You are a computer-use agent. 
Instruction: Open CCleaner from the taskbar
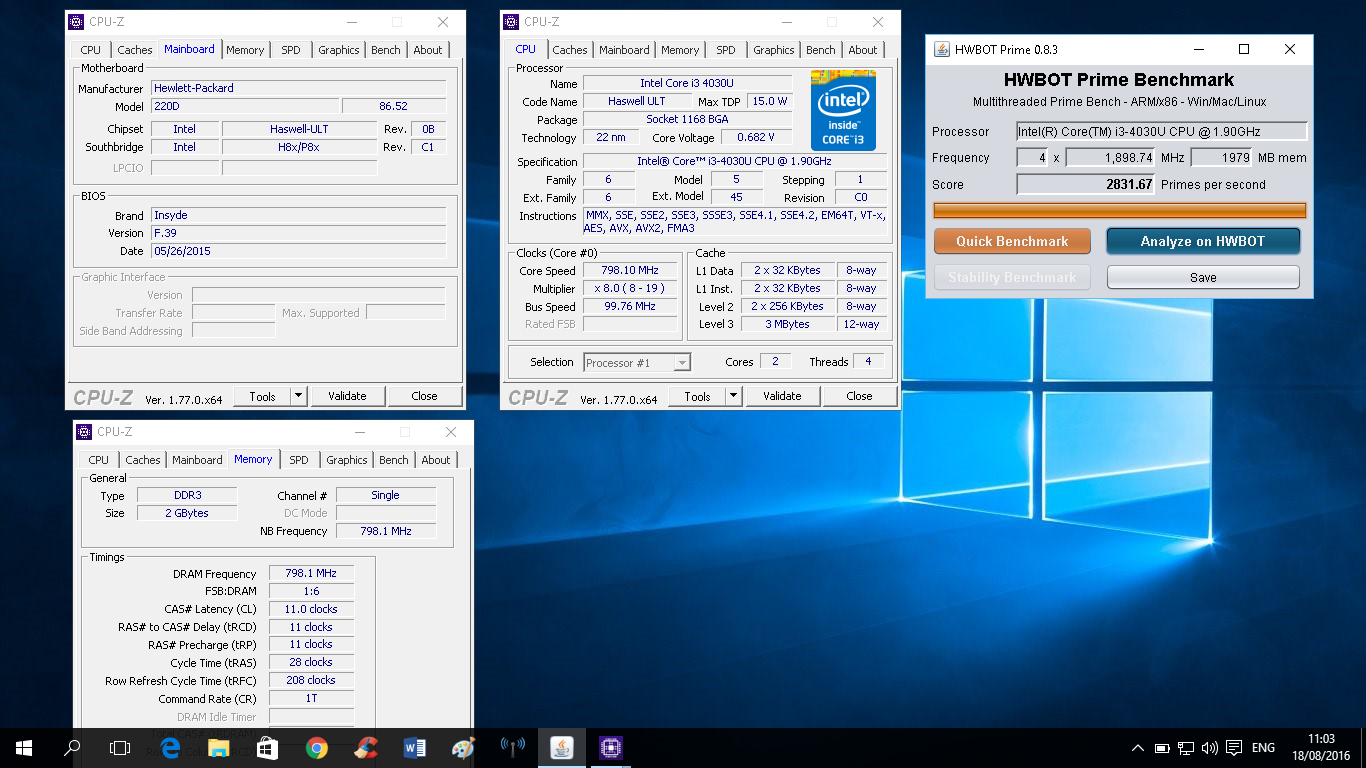coord(365,747)
